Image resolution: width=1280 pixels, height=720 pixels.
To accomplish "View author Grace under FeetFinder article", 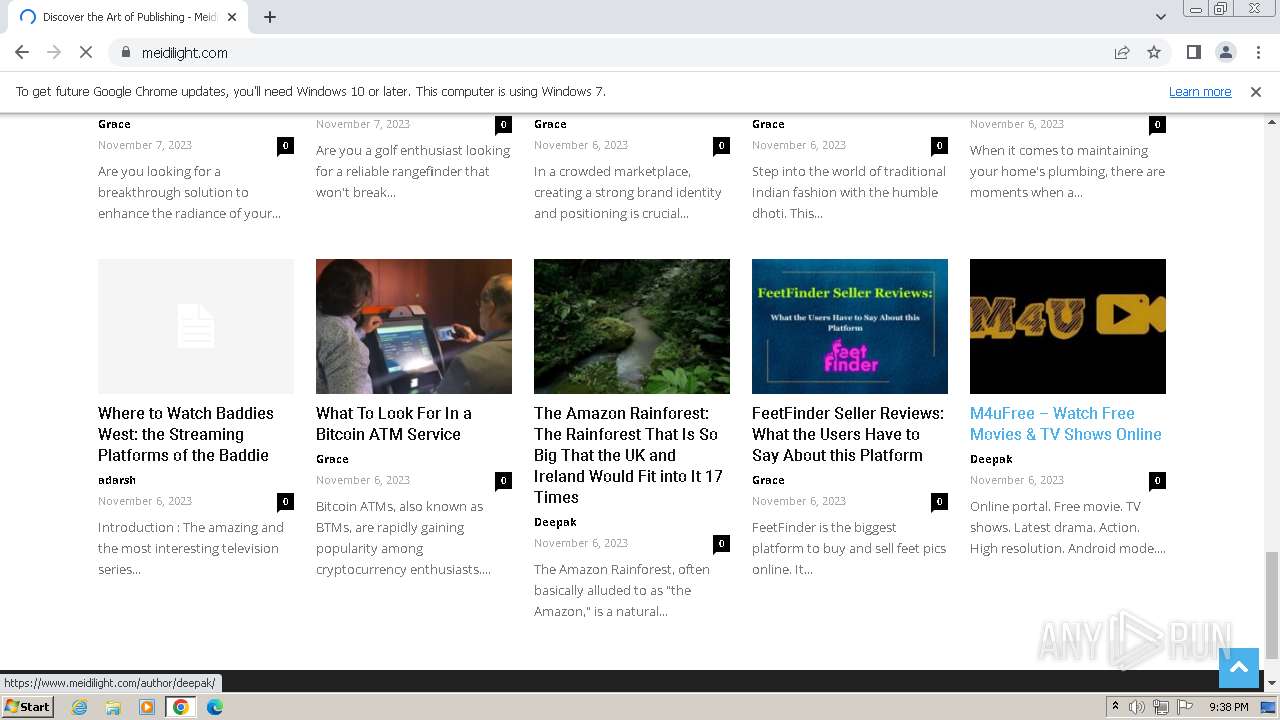I will pos(768,480).
